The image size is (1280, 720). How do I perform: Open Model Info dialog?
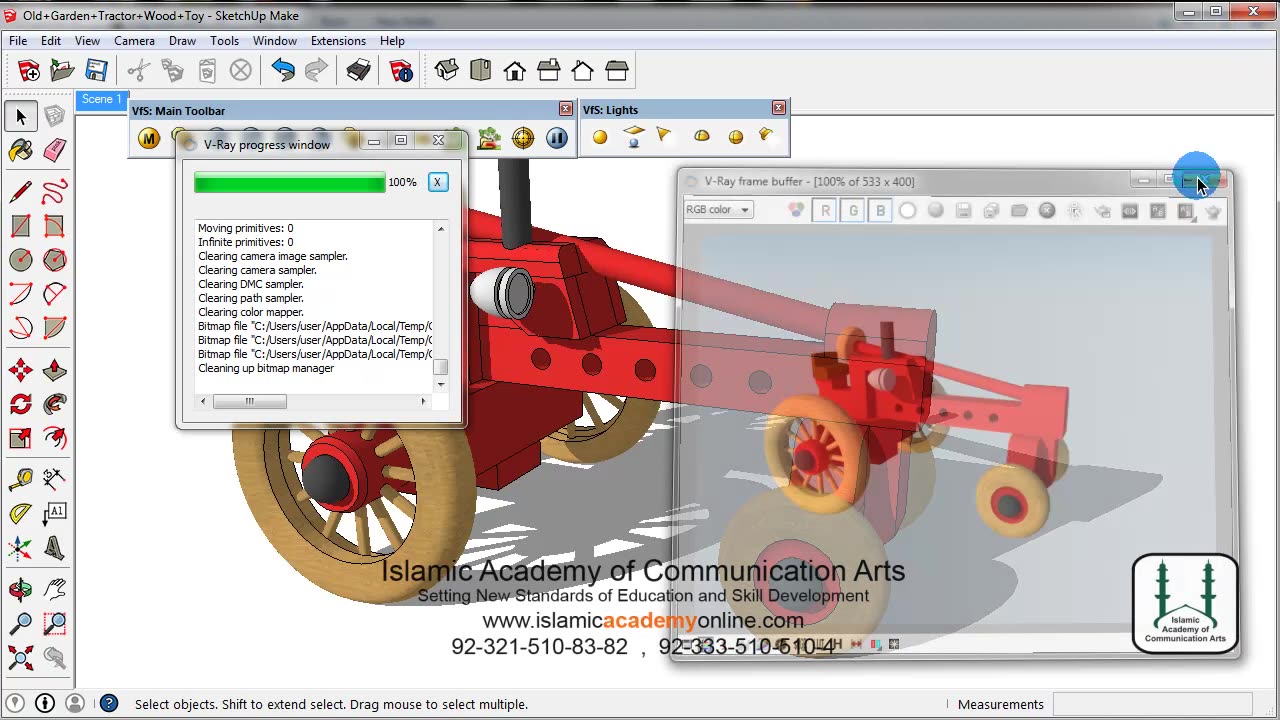tap(401, 70)
